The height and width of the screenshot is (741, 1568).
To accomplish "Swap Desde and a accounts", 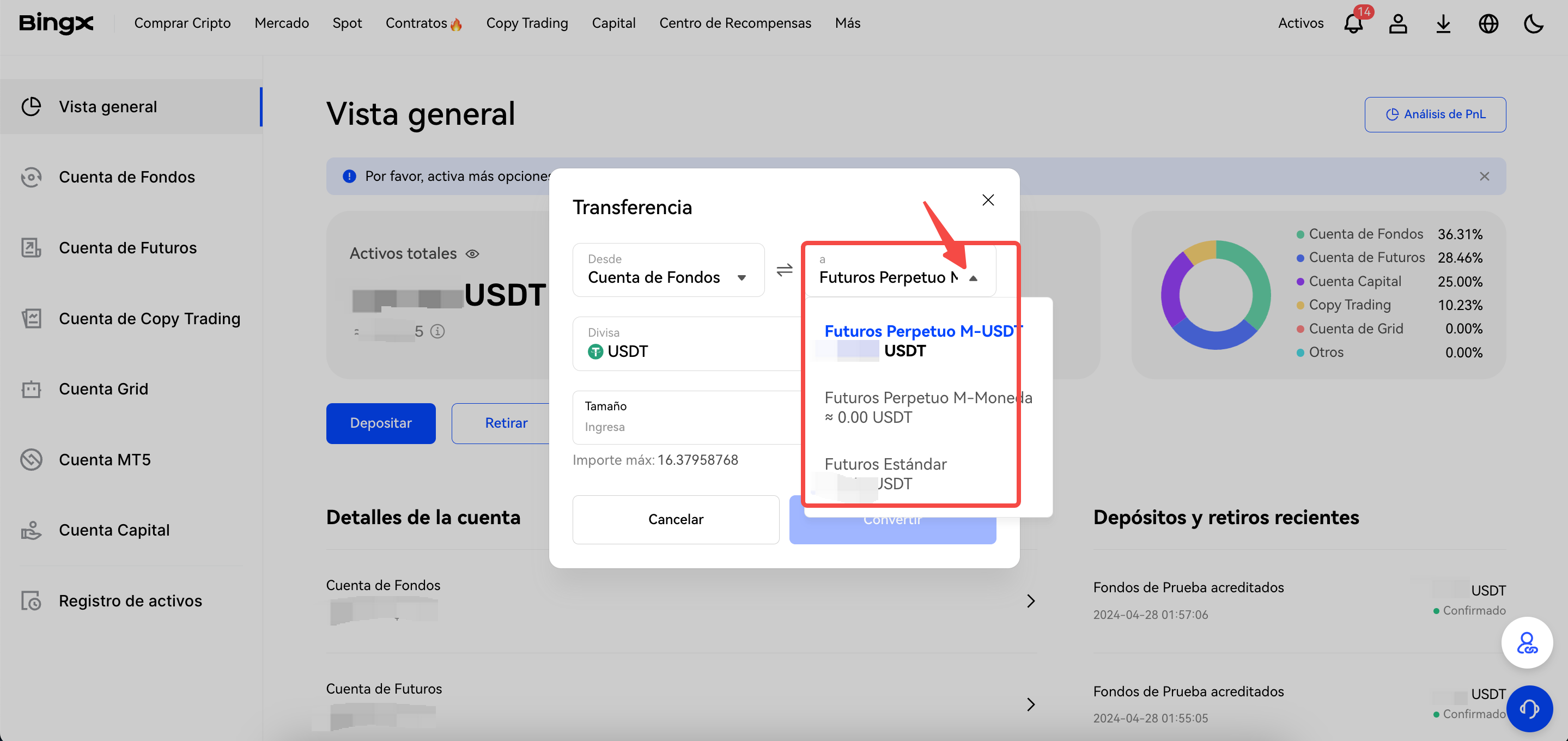I will coord(785,270).
